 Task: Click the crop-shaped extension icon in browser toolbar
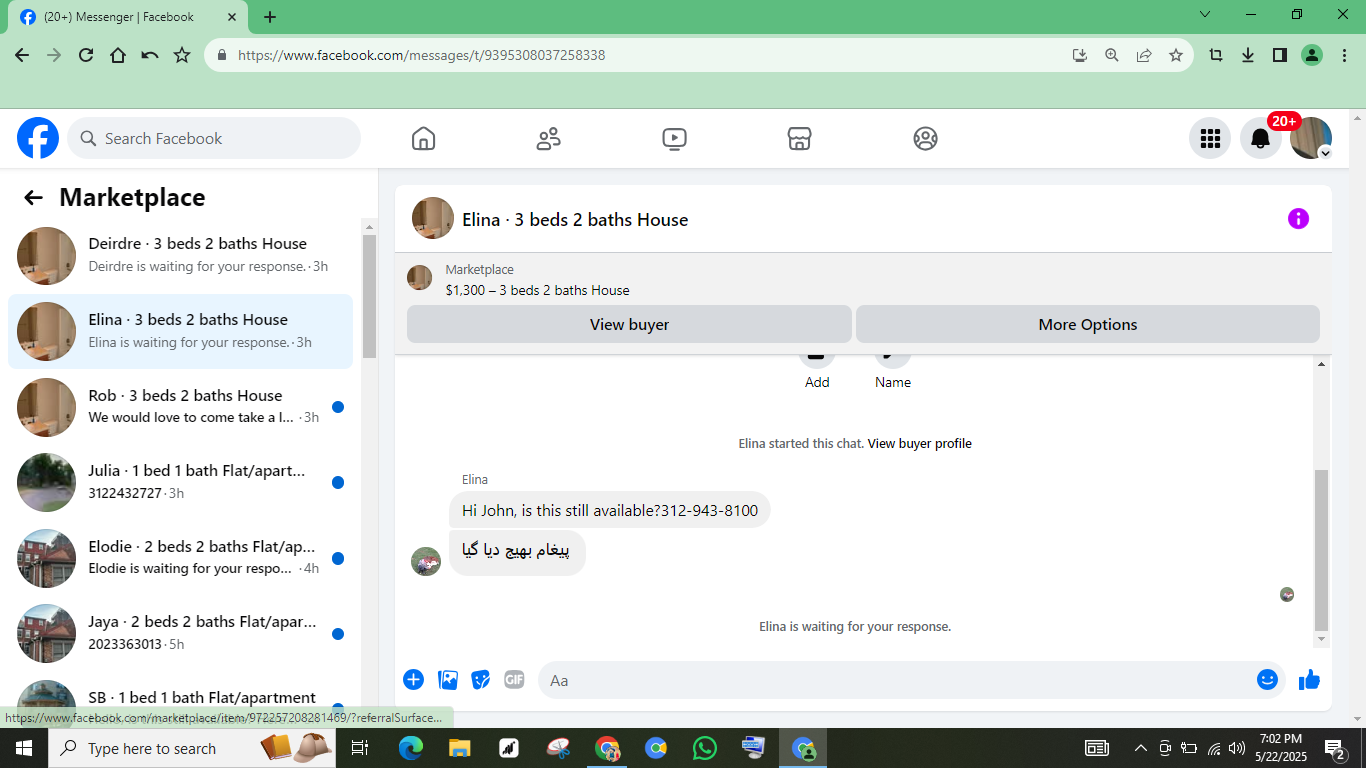tap(1216, 55)
